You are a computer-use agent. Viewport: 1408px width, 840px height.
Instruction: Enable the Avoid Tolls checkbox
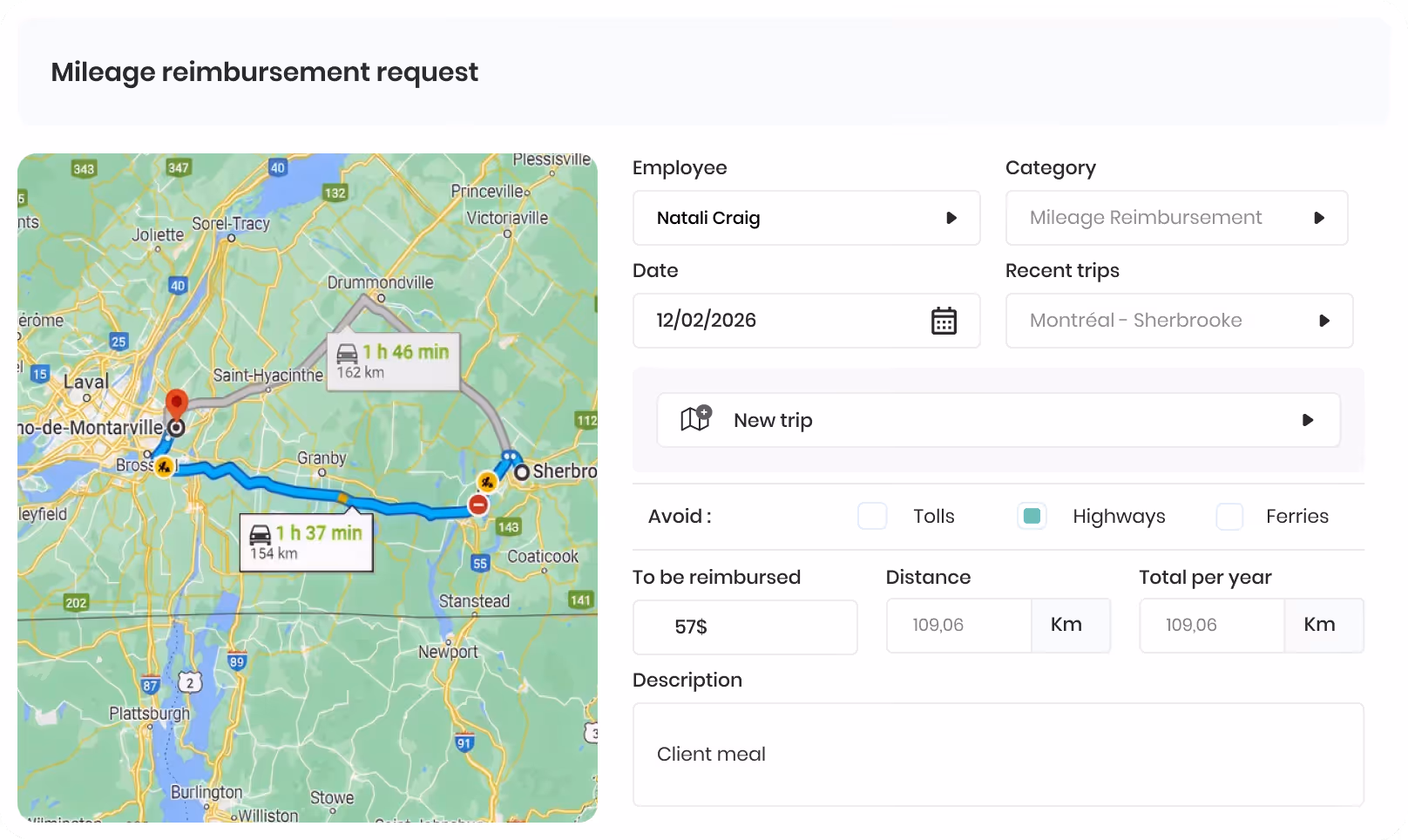tap(872, 516)
